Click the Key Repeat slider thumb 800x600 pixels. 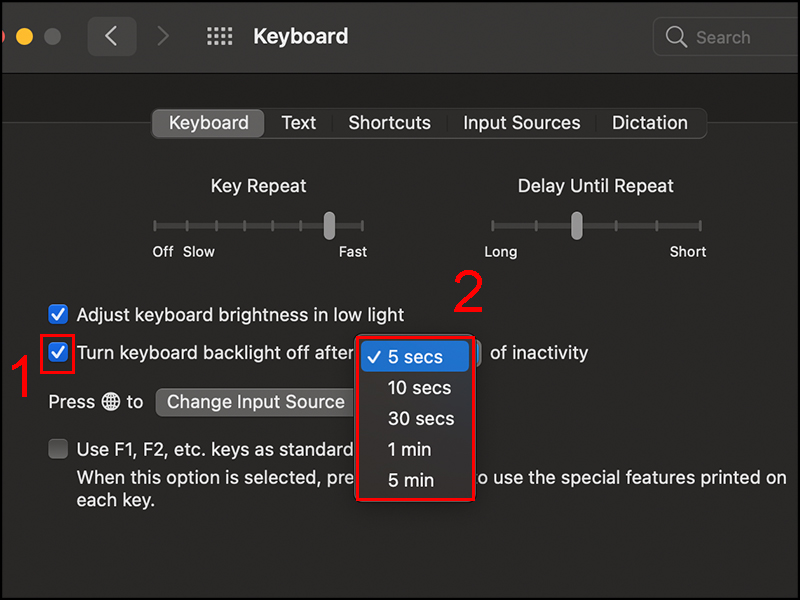(329, 226)
